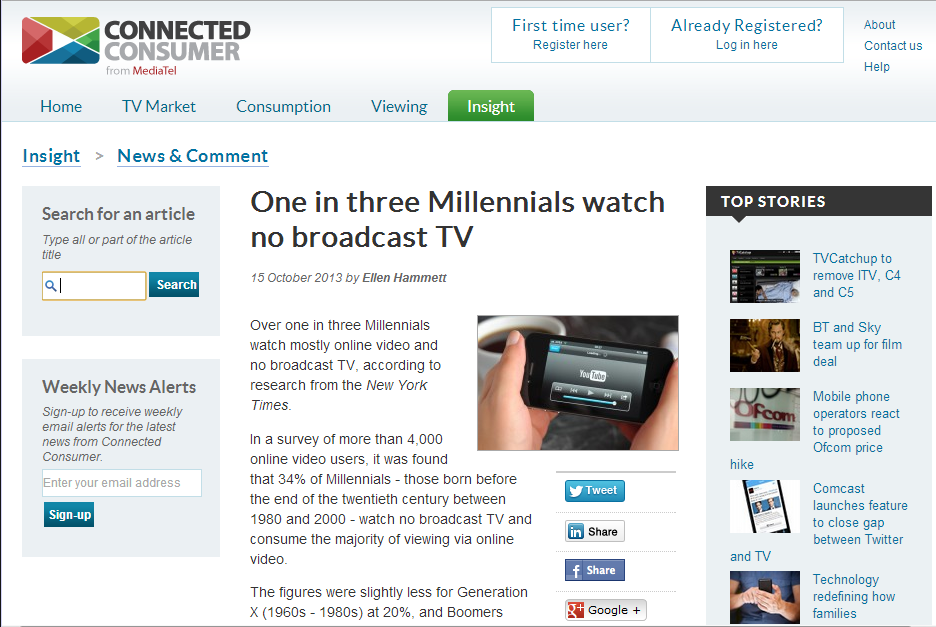936x627 pixels.
Task: Click the magnifier icon in article search
Action: pos(51,286)
